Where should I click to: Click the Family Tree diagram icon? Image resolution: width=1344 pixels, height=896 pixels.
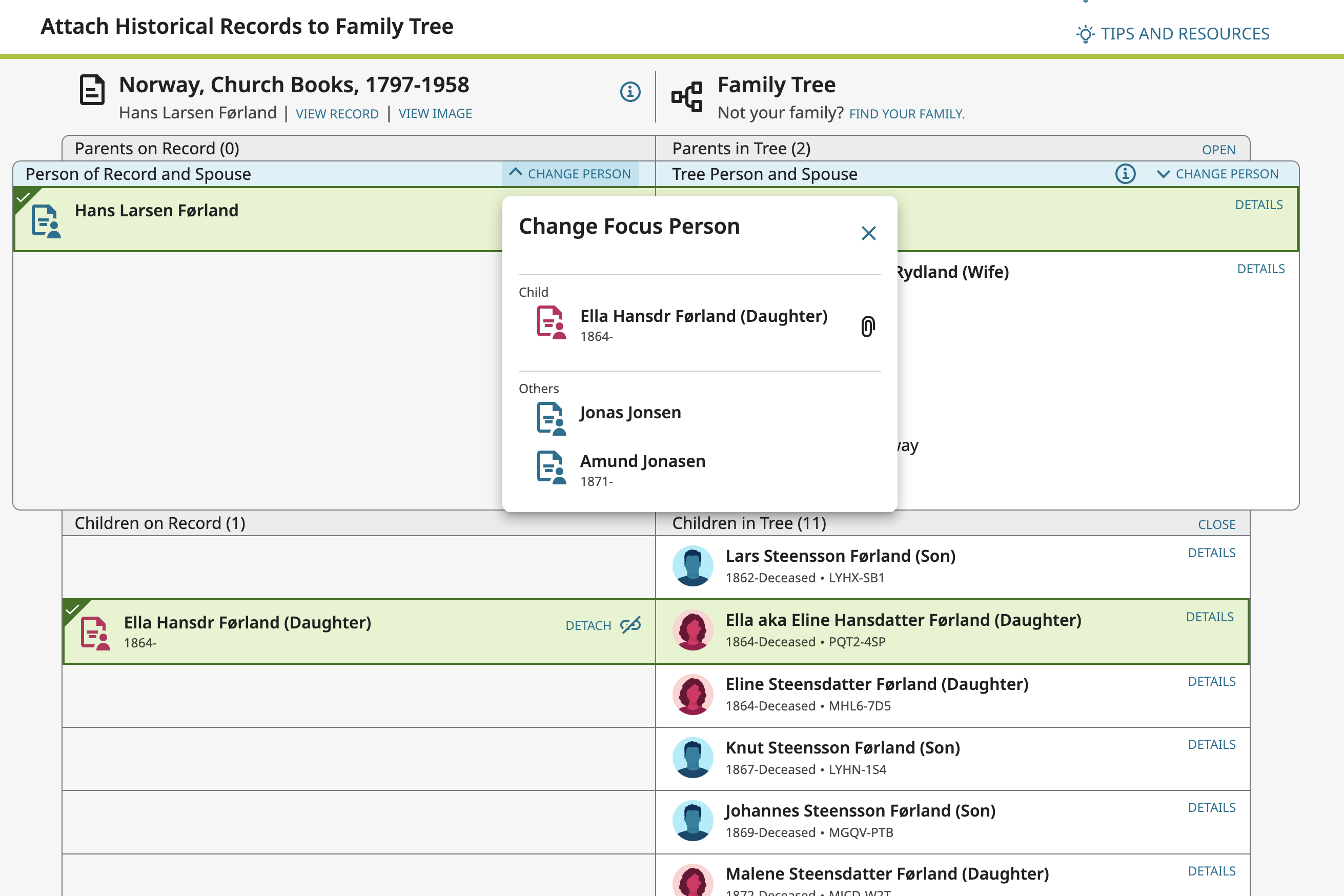pyautogui.click(x=687, y=96)
